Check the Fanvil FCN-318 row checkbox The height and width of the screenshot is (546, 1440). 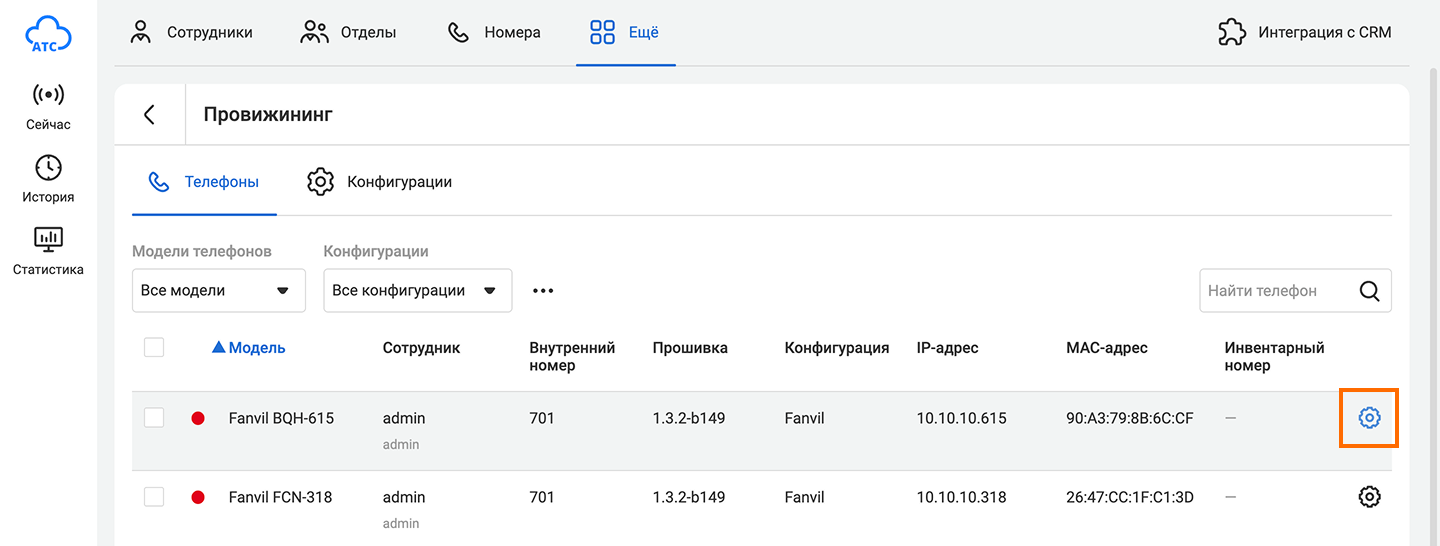pos(154,497)
